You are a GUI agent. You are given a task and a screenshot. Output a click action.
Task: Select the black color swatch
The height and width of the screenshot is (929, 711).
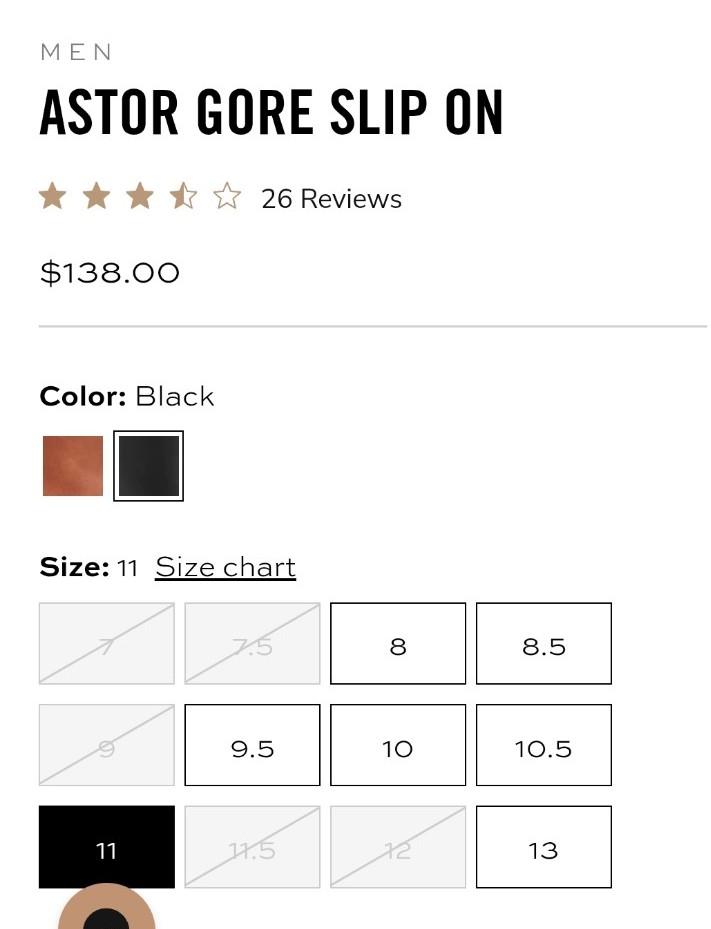point(148,466)
